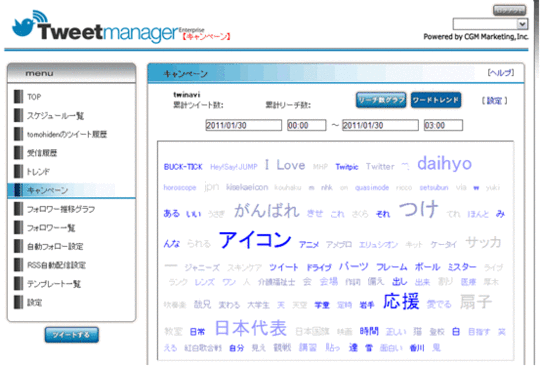Click icon beside フォロワー一覧 entry

coord(19,228)
